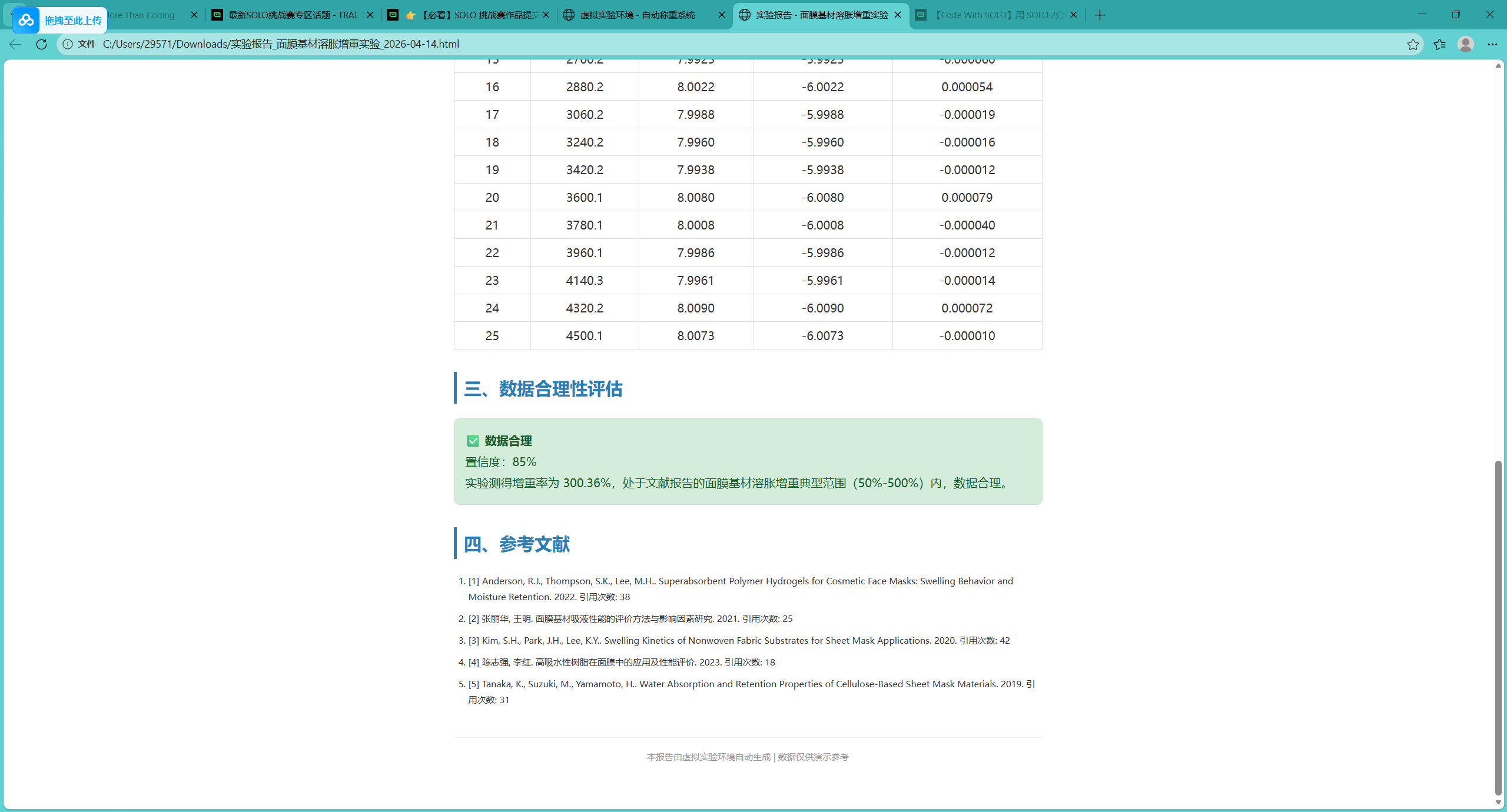1507x812 pixels.
Task: Open the browser profile avatar
Action: tap(1466, 44)
